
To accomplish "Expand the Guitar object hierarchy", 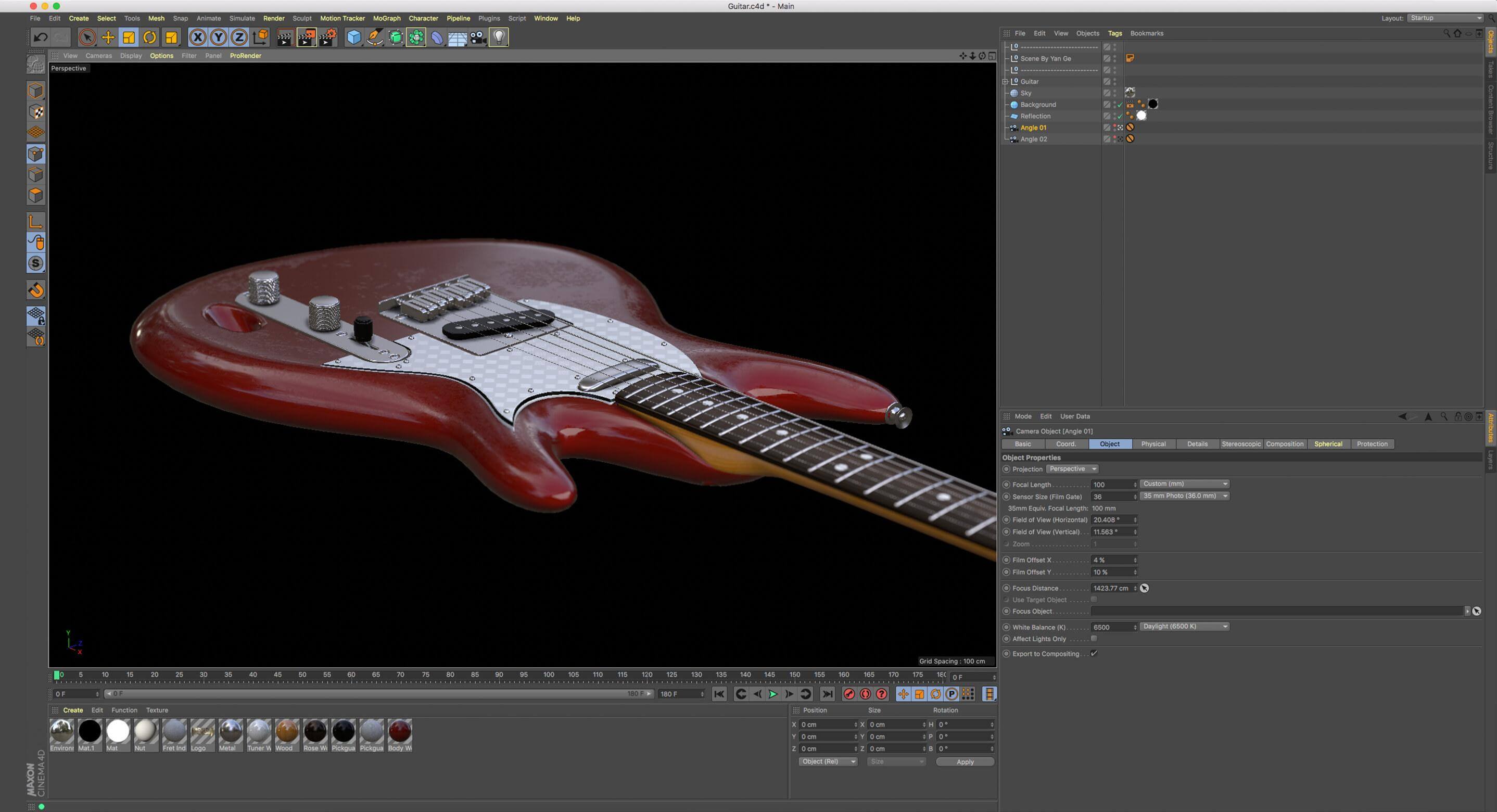I will click(1005, 82).
